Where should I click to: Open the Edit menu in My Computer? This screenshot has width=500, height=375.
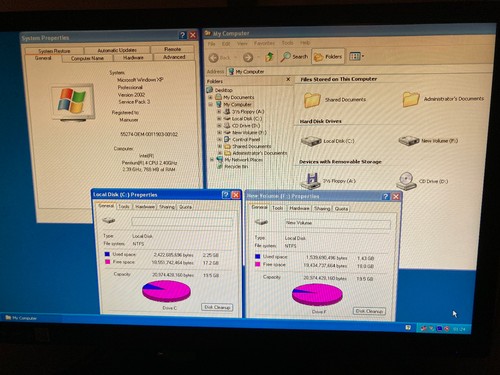226,44
